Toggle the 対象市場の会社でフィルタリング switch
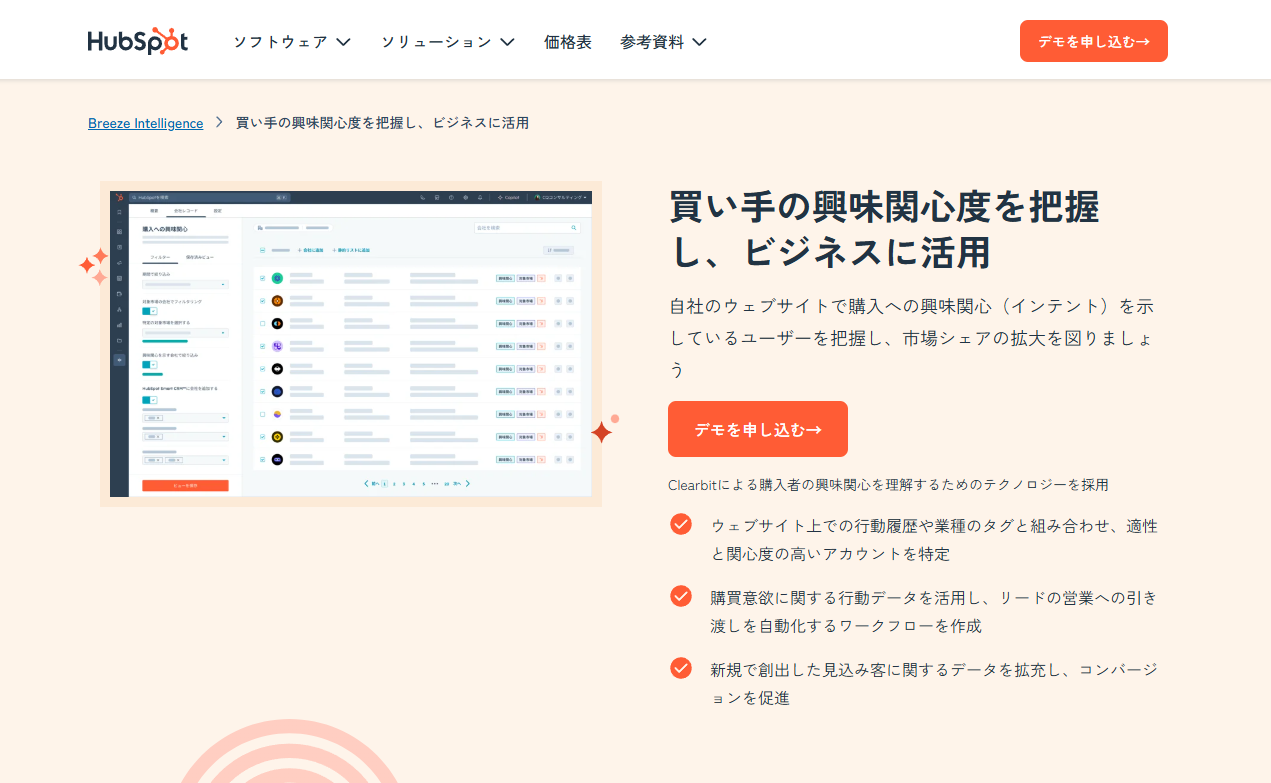Viewport: 1271px width, 783px height. pos(149,310)
